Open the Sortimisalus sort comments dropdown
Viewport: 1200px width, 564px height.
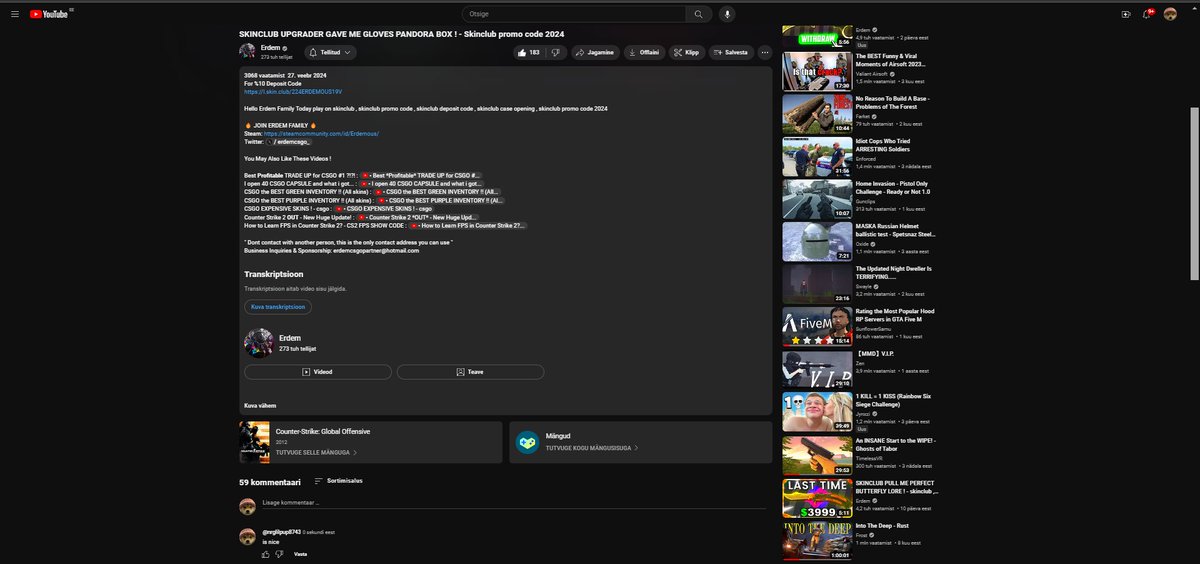click(x=337, y=481)
